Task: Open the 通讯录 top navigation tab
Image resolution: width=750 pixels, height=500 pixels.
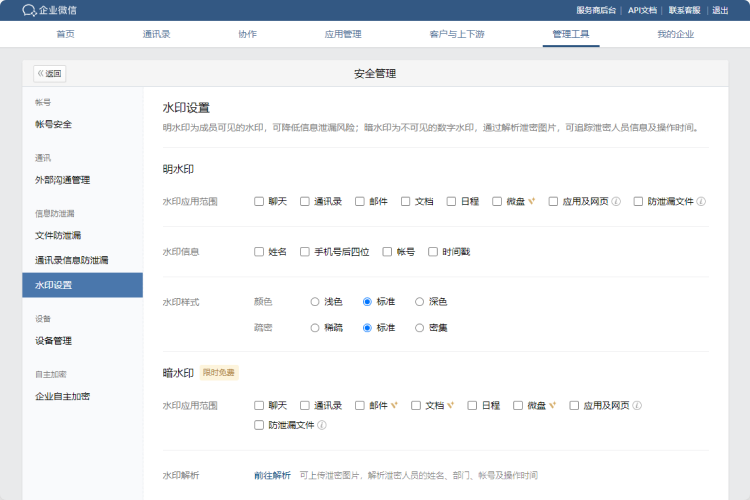Action: (x=156, y=34)
